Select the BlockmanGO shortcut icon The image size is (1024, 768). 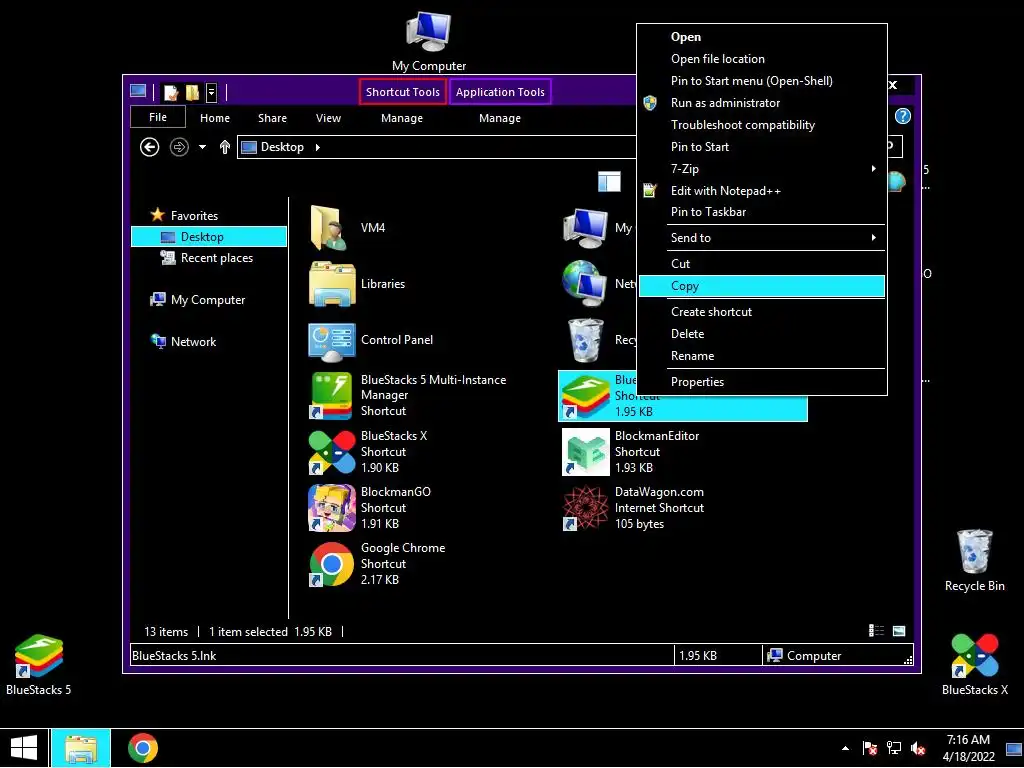coord(332,508)
